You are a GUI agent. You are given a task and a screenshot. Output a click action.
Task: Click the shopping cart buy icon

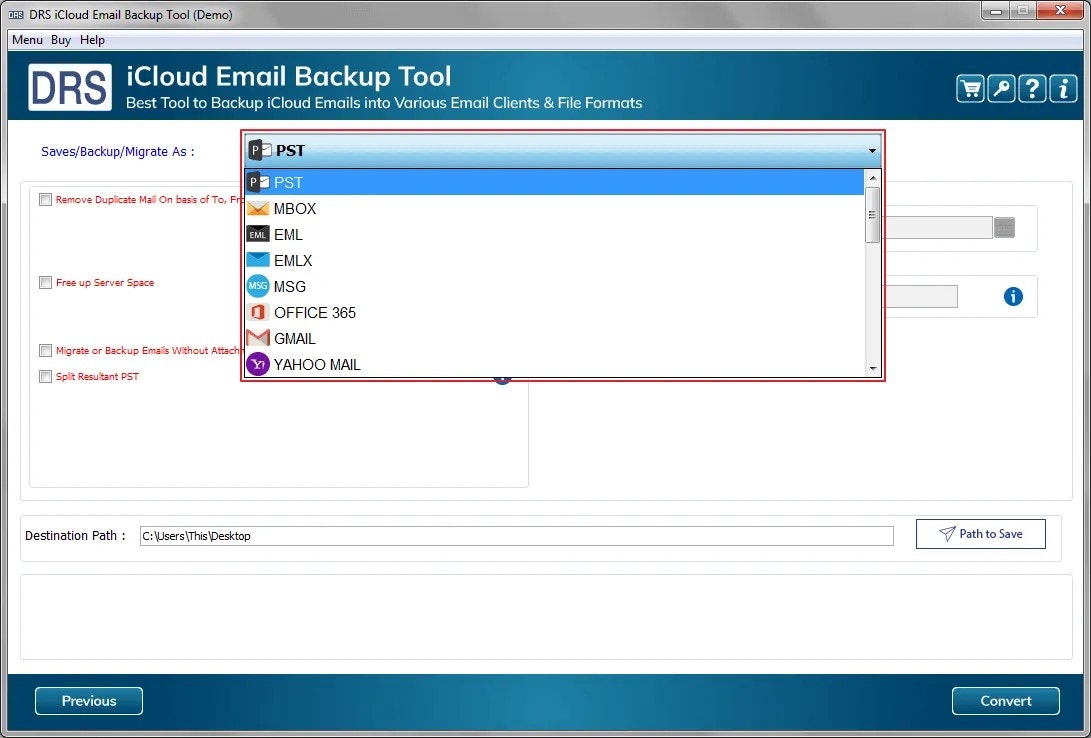click(x=970, y=89)
